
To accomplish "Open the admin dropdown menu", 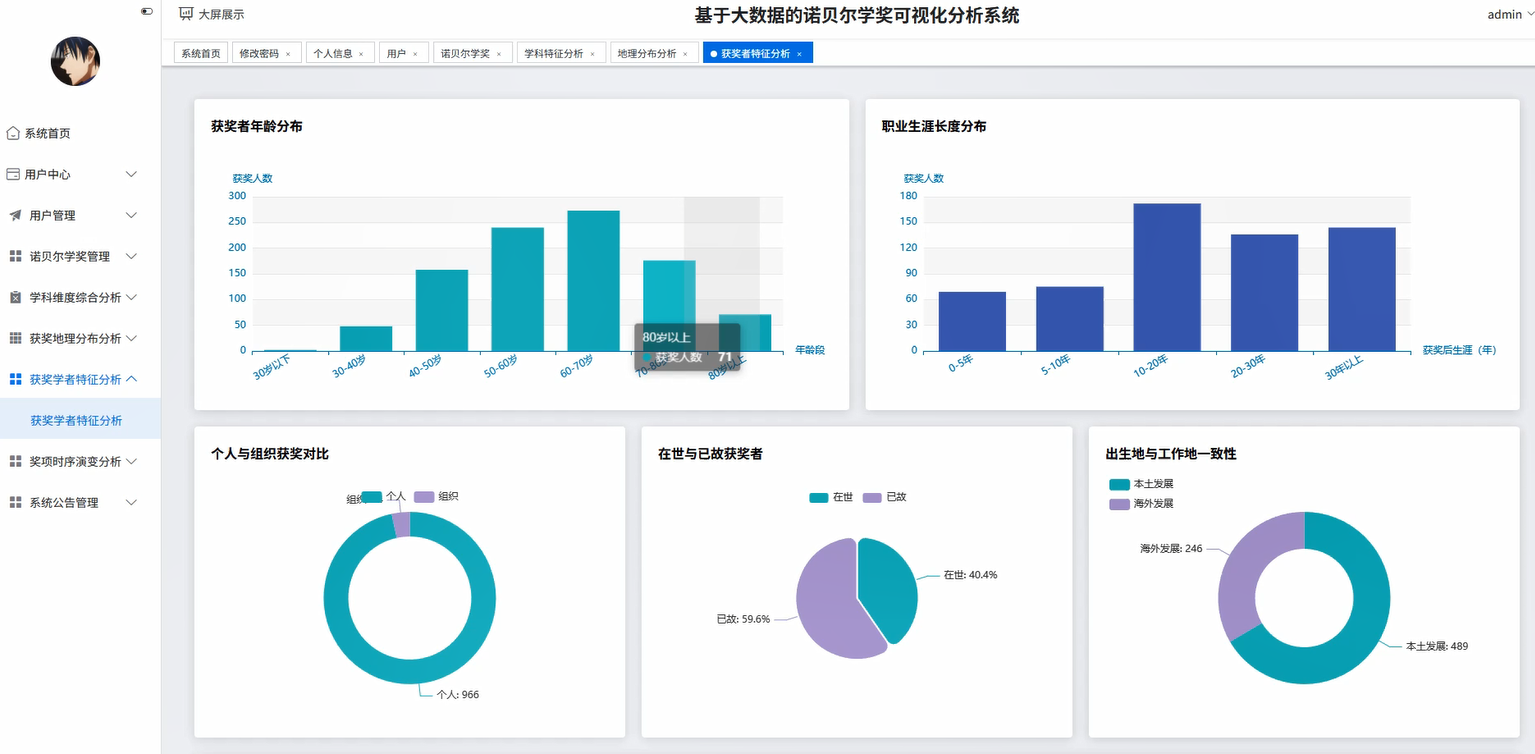I will [1510, 14].
